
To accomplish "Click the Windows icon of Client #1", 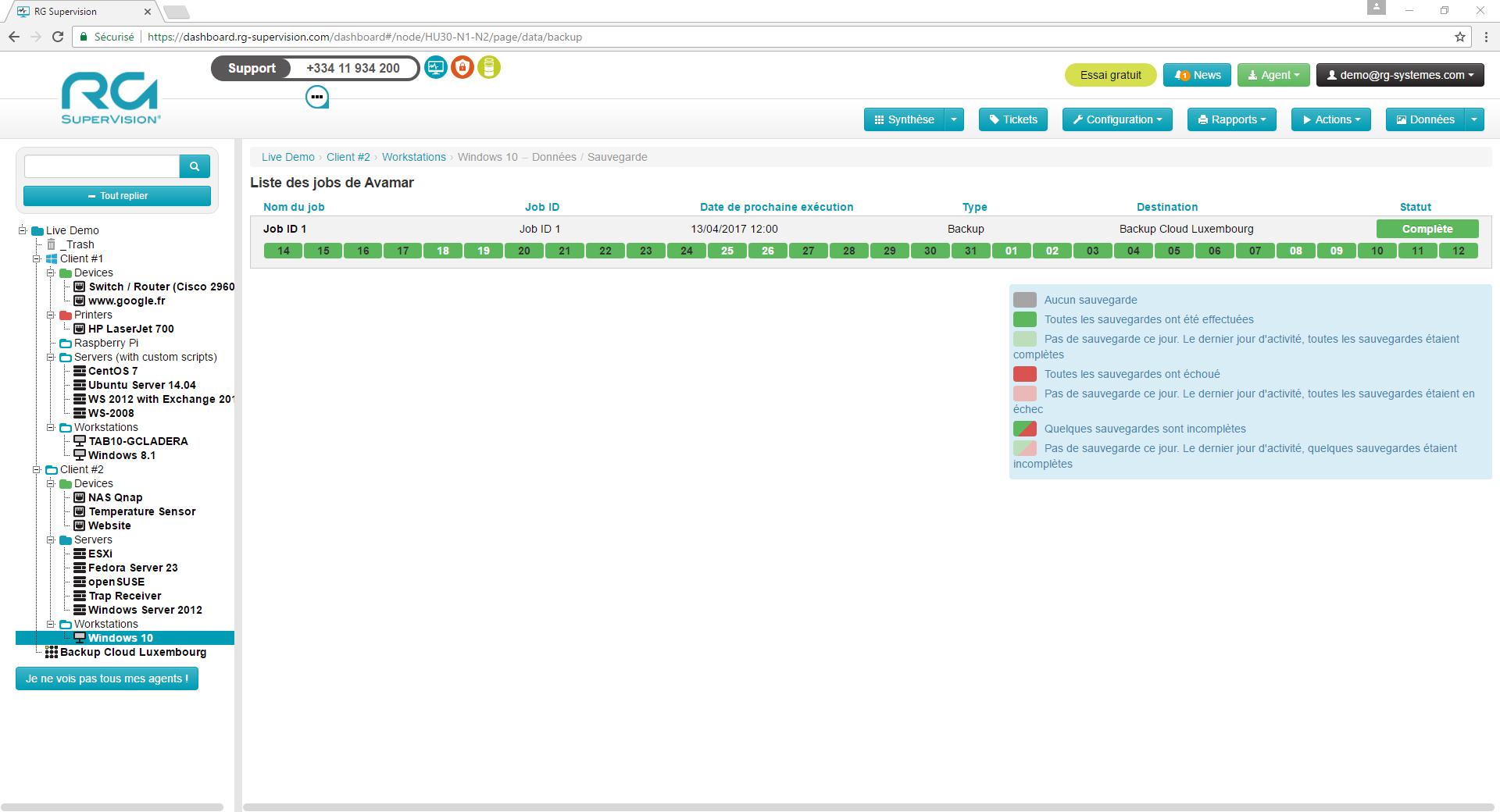I will [x=52, y=258].
